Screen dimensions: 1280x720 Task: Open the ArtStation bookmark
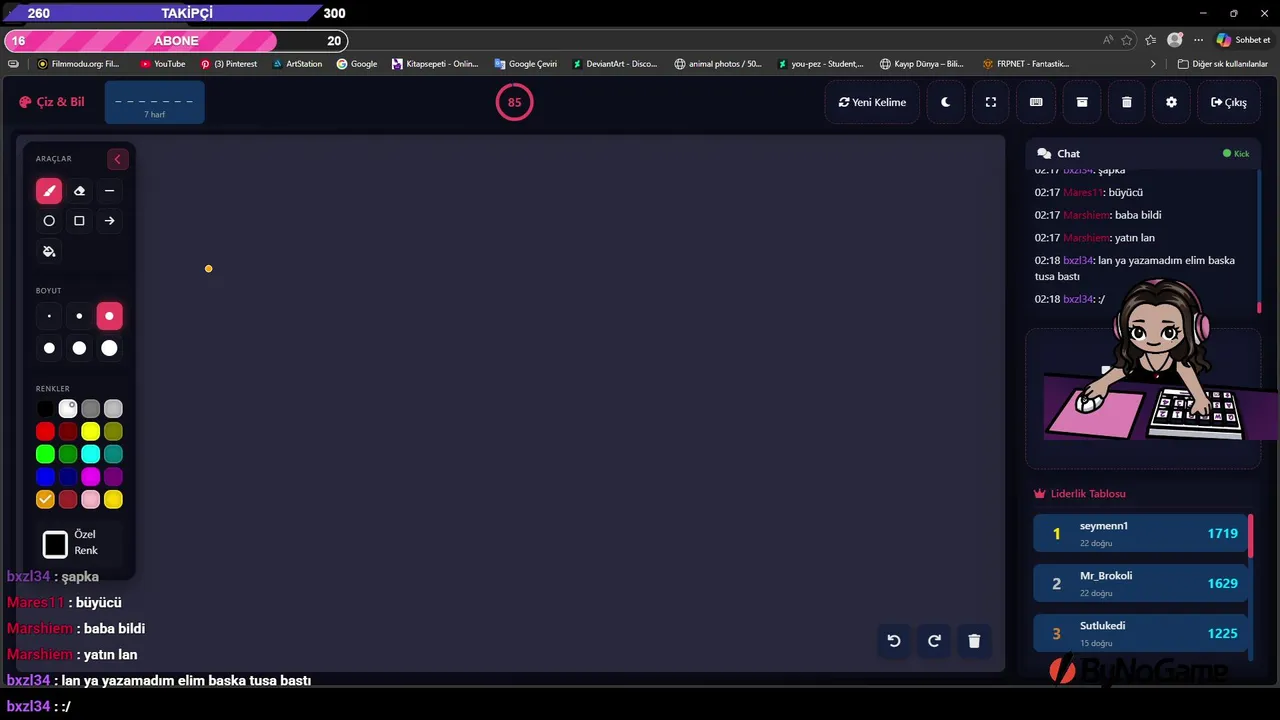click(x=297, y=64)
